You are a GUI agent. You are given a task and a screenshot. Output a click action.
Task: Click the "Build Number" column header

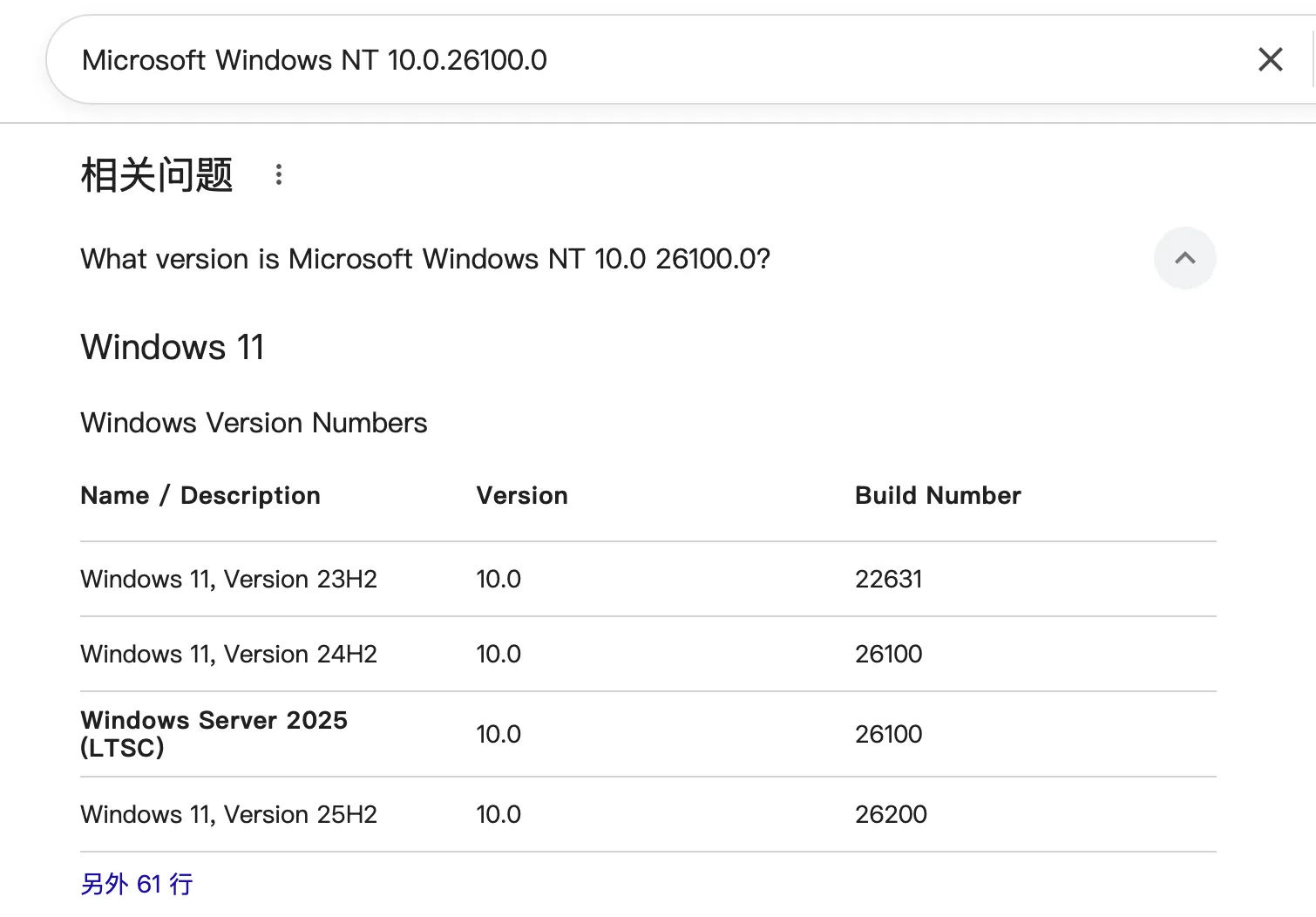pos(938,495)
